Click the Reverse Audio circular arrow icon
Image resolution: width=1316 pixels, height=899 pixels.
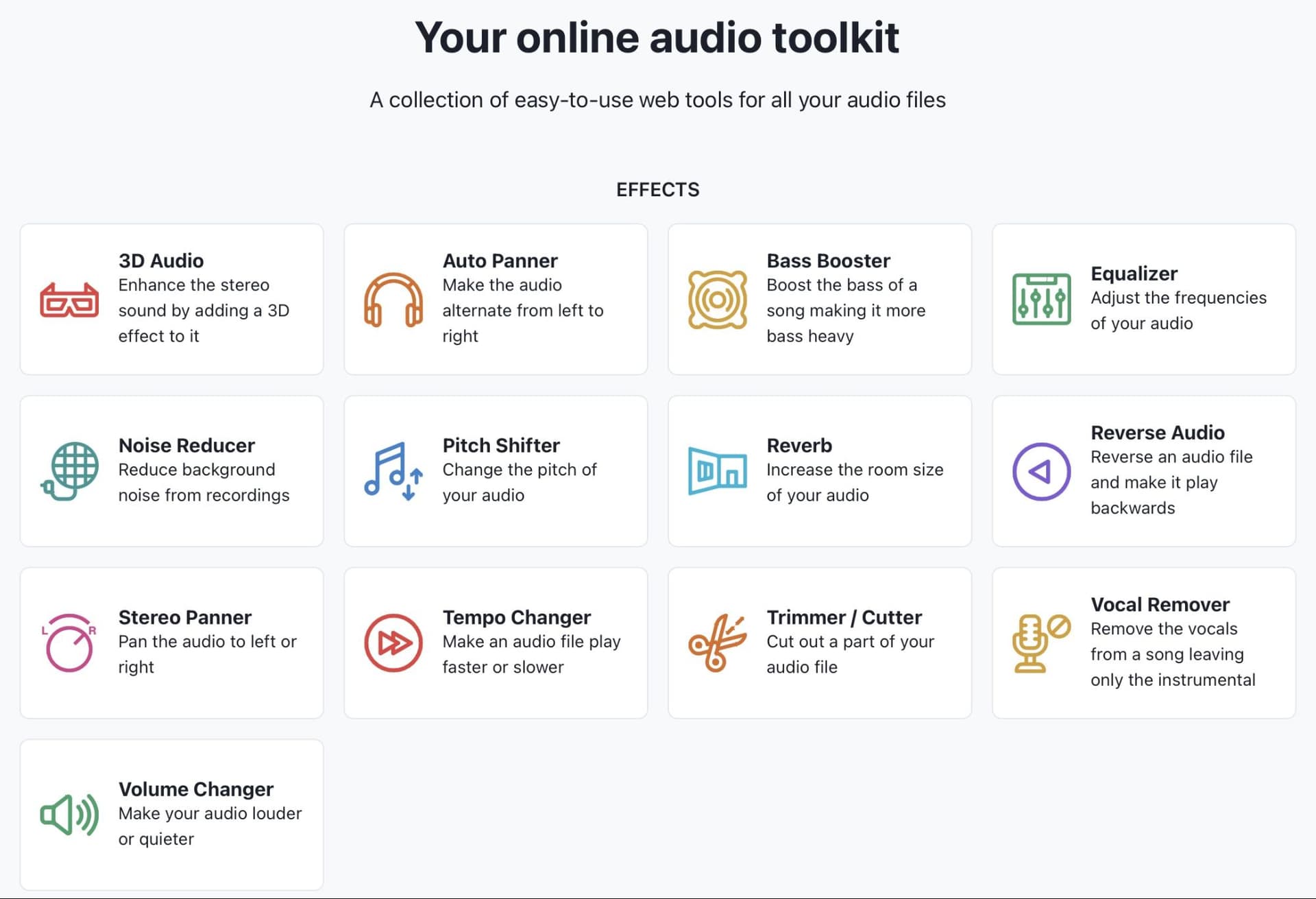pos(1041,471)
